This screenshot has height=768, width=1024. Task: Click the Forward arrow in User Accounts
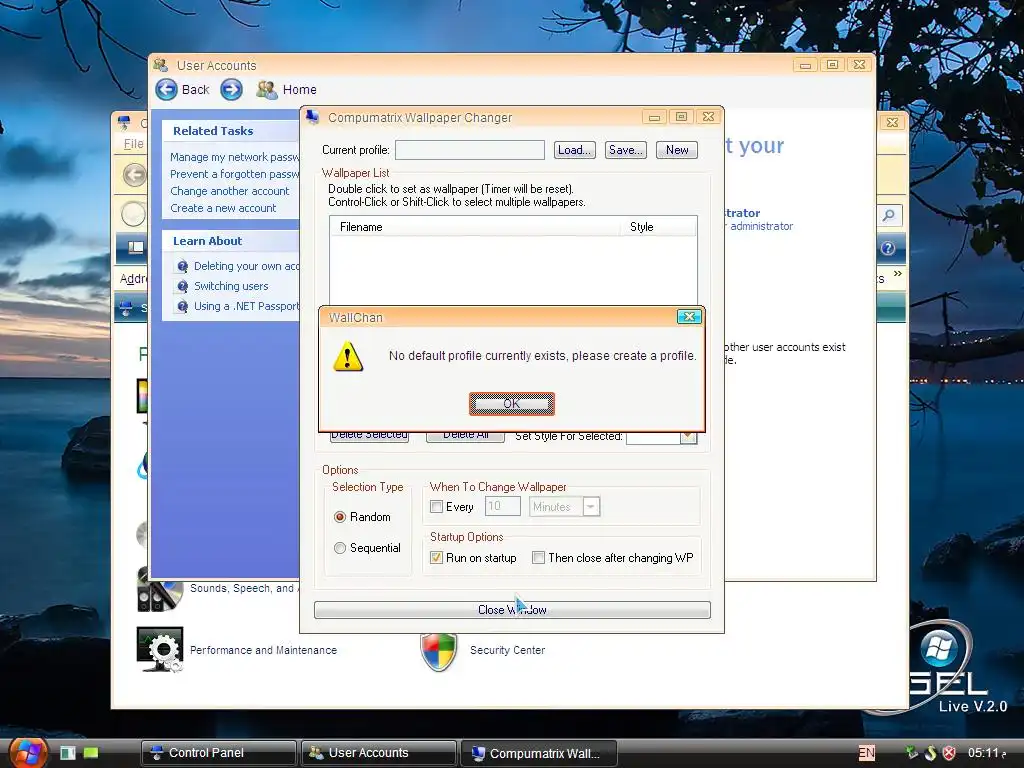click(x=231, y=89)
